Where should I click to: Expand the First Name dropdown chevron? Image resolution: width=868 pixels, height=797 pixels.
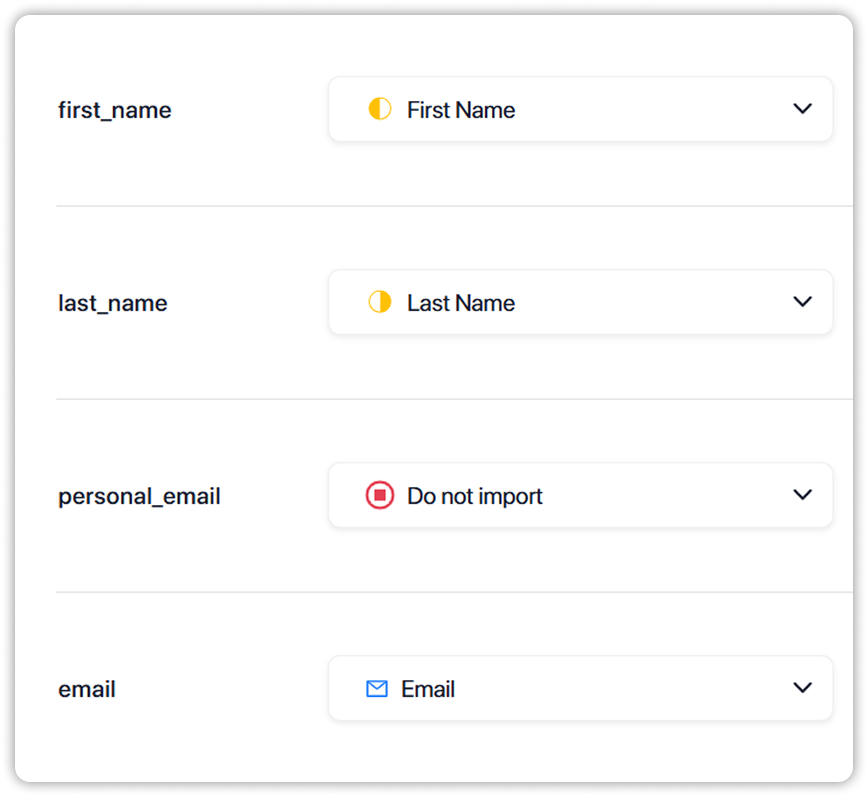(802, 108)
